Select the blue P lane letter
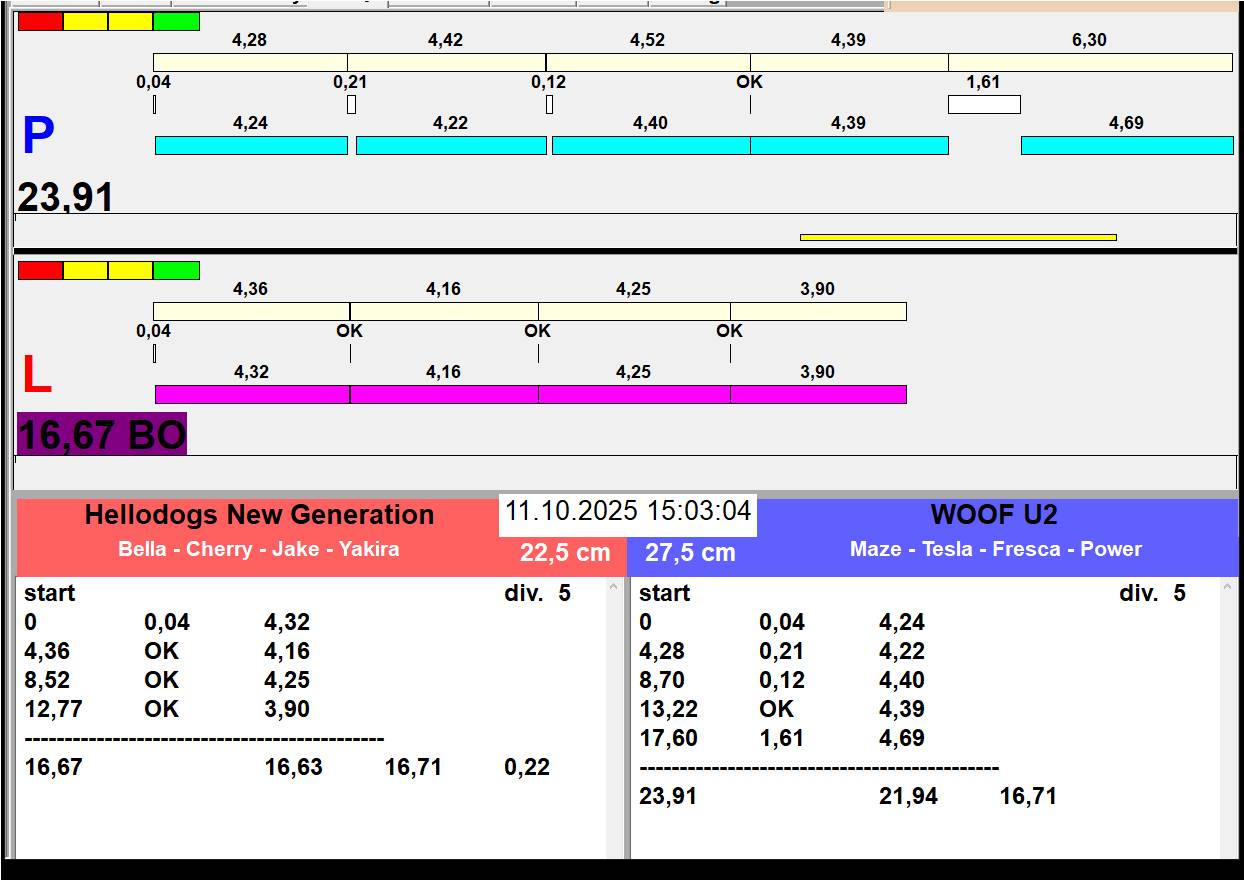1244x880 pixels. 38,137
